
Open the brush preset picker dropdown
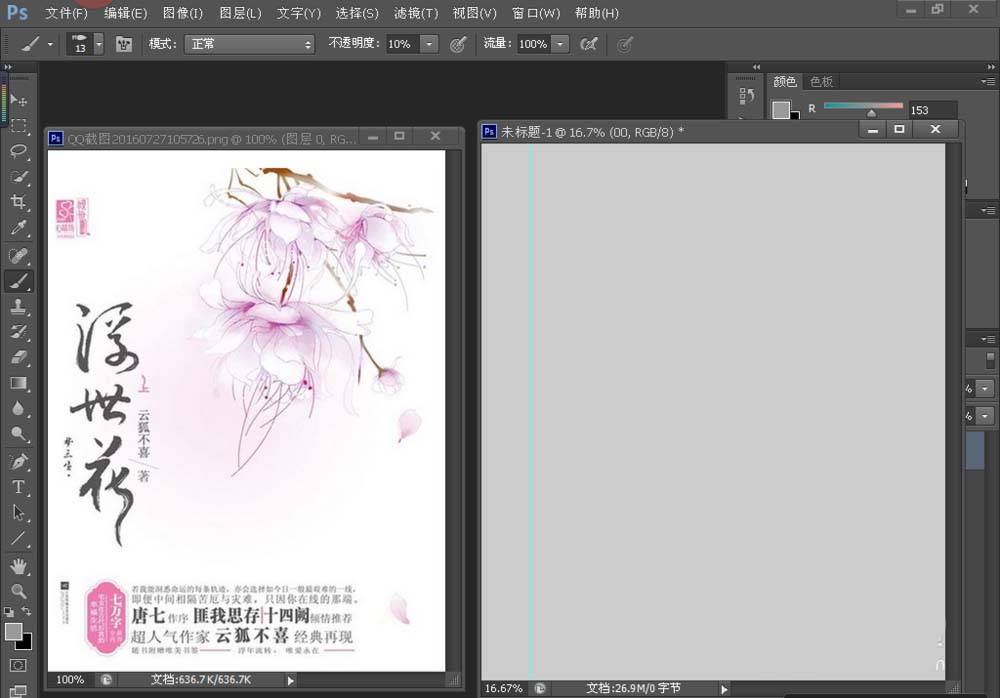point(98,44)
